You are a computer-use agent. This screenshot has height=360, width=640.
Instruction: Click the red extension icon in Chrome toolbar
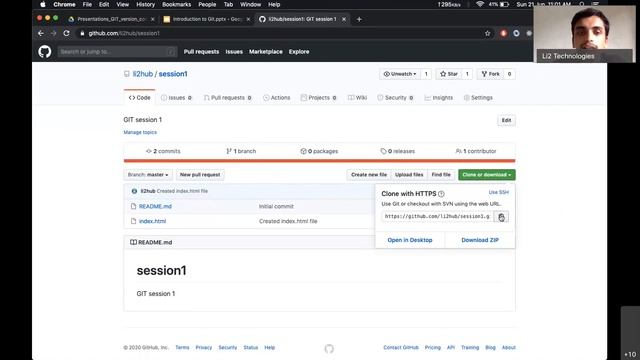click(x=503, y=33)
